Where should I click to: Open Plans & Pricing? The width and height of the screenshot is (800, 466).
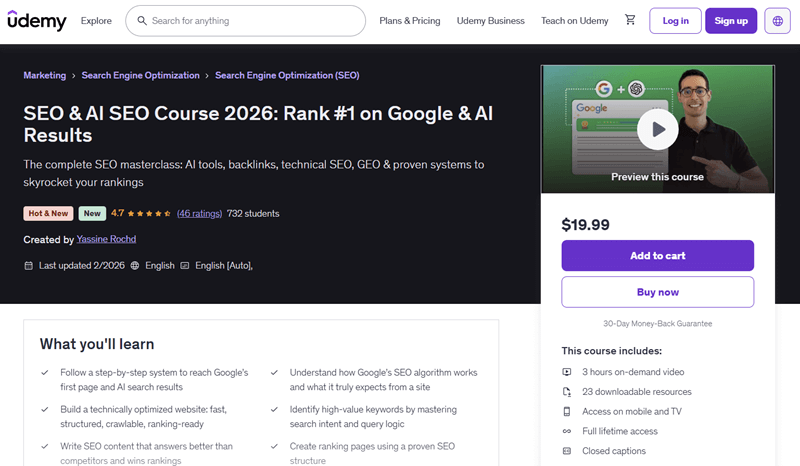410,21
